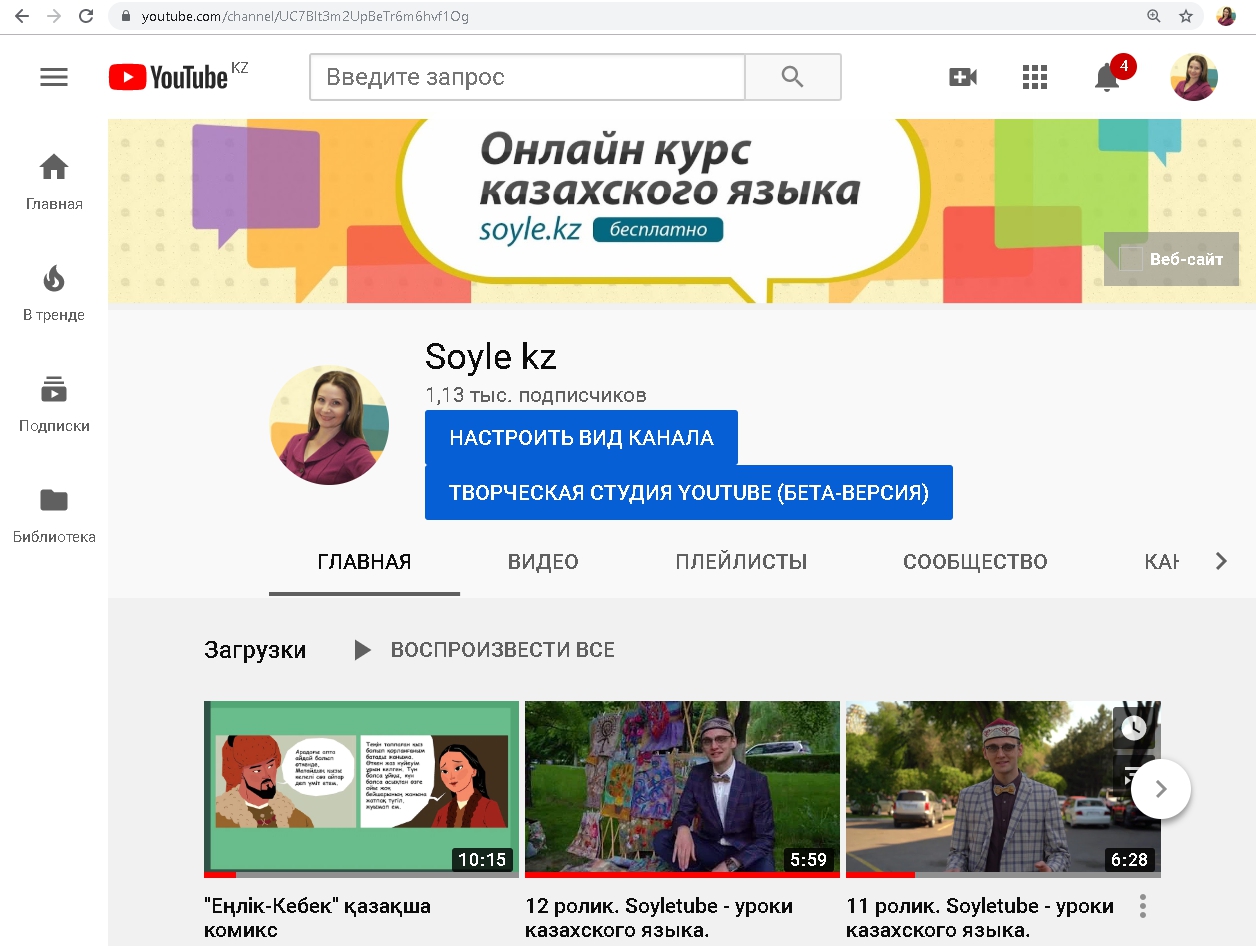The height and width of the screenshot is (946, 1256).
Task: Open the Загрузки section heading
Action: 255,650
